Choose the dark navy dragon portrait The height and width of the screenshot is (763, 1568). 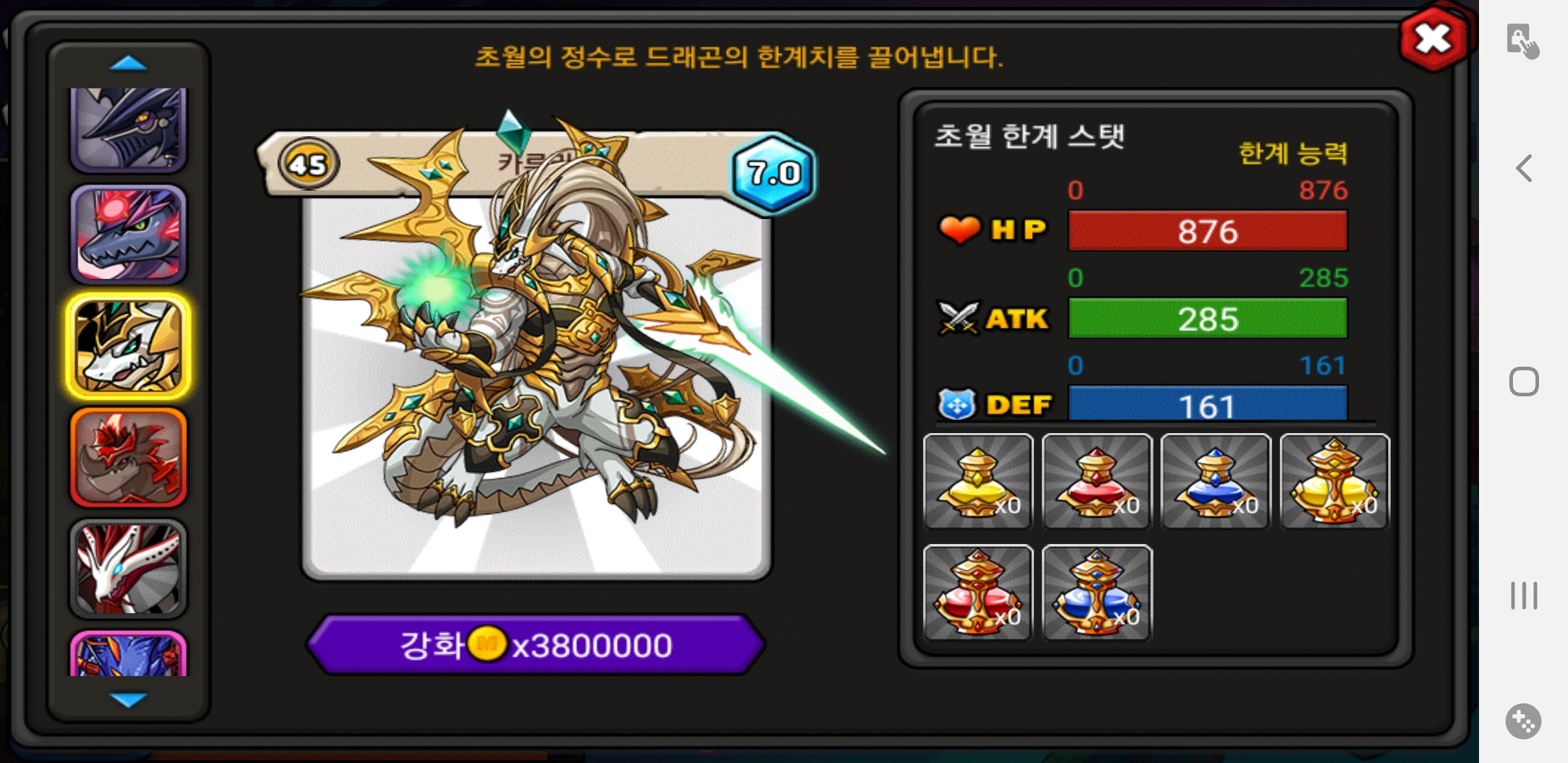pyautogui.click(x=129, y=130)
